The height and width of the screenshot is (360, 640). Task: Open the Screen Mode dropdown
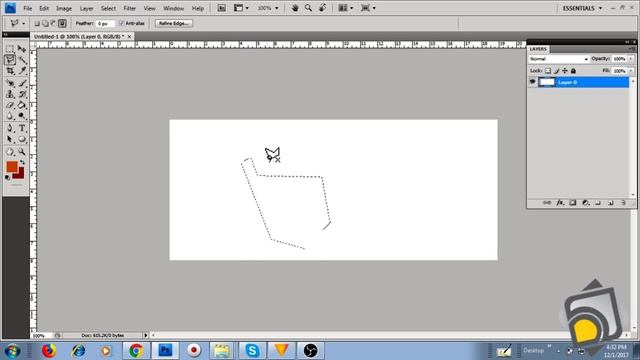[368, 8]
